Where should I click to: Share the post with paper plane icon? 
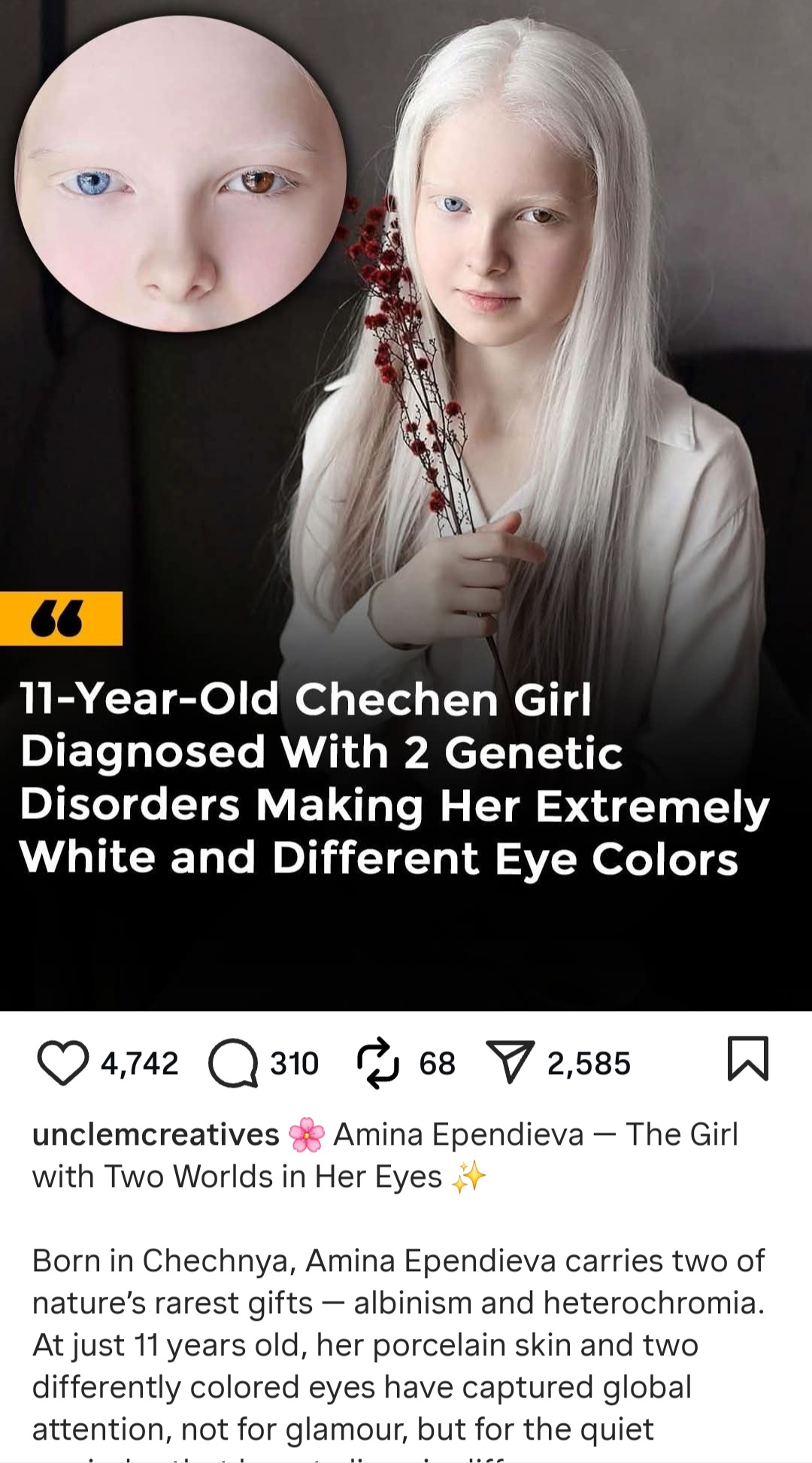[510, 1062]
